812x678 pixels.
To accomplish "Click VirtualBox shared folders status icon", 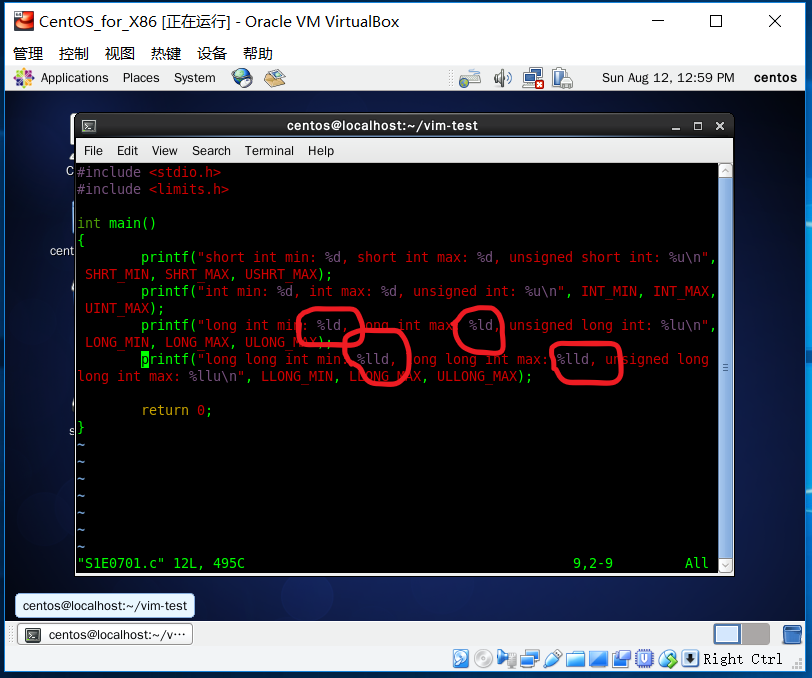I will pos(575,659).
